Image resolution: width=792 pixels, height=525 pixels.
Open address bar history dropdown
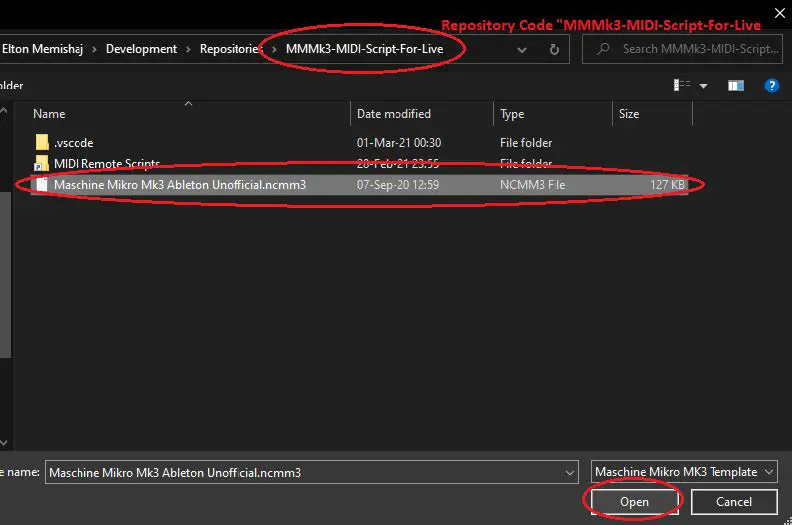tap(522, 50)
